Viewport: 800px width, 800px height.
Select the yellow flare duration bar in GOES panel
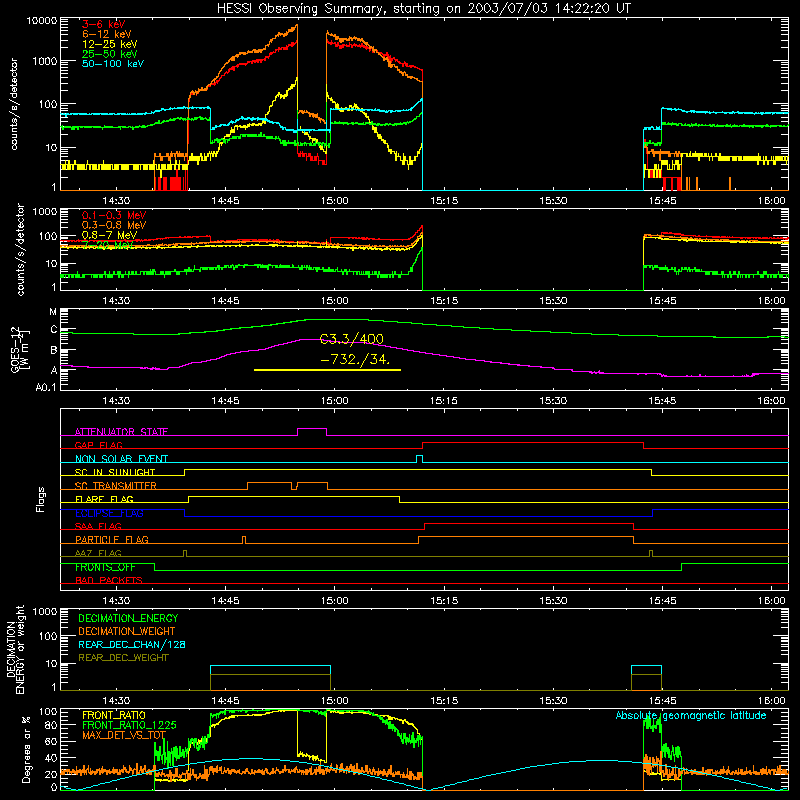point(327,370)
